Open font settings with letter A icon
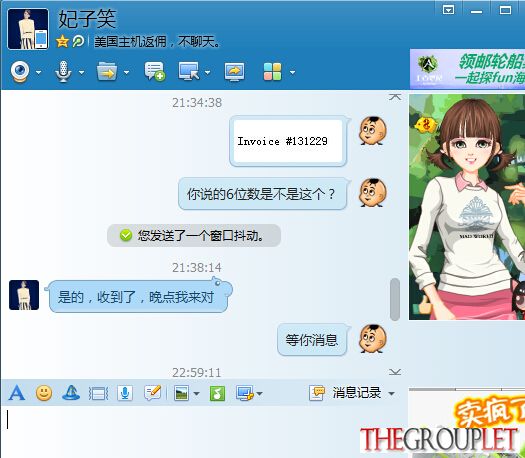Image resolution: width=525 pixels, height=458 pixels. pyautogui.click(x=17, y=393)
